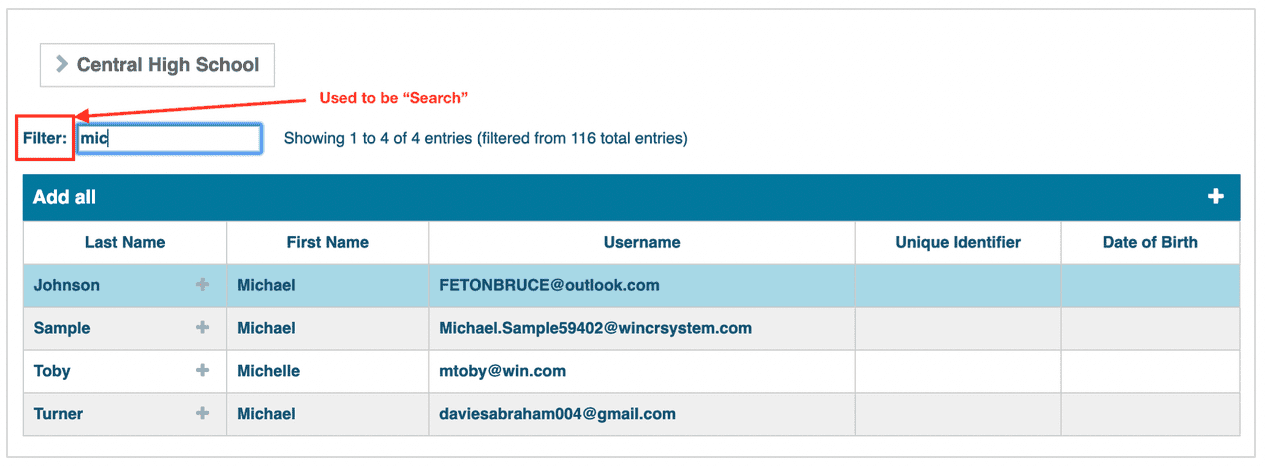Sort by First Name column header

pyautogui.click(x=327, y=242)
